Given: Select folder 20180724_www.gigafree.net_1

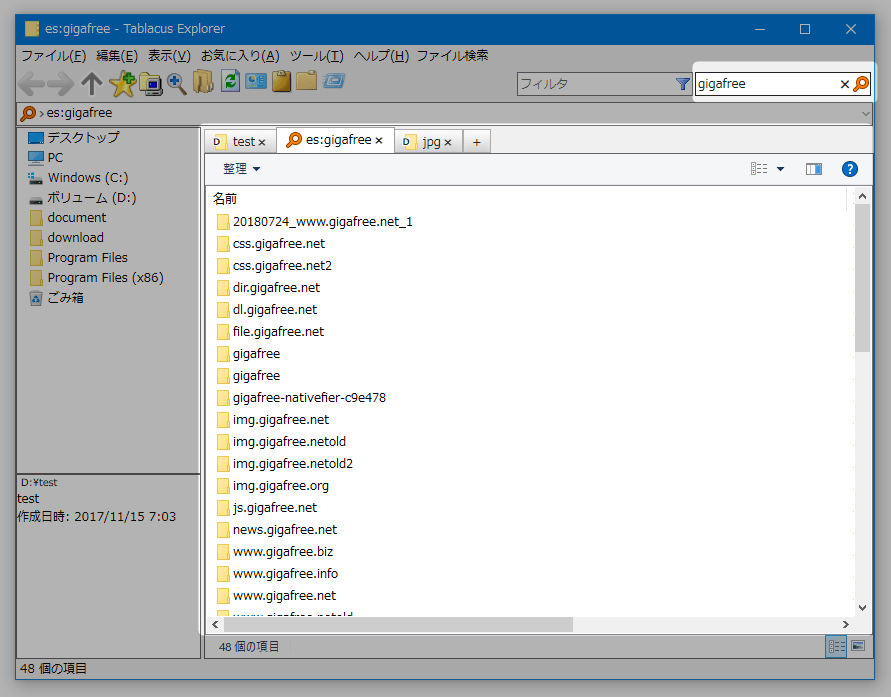Looking at the screenshot, I should (x=322, y=222).
